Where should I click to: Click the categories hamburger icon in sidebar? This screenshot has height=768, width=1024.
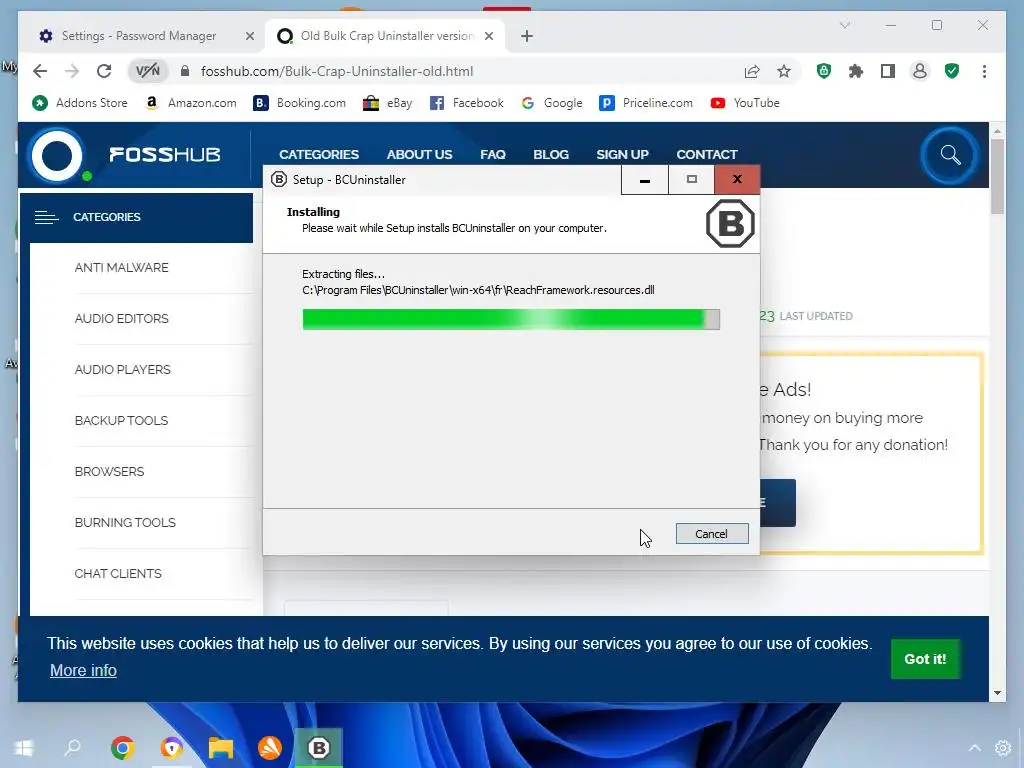point(46,217)
